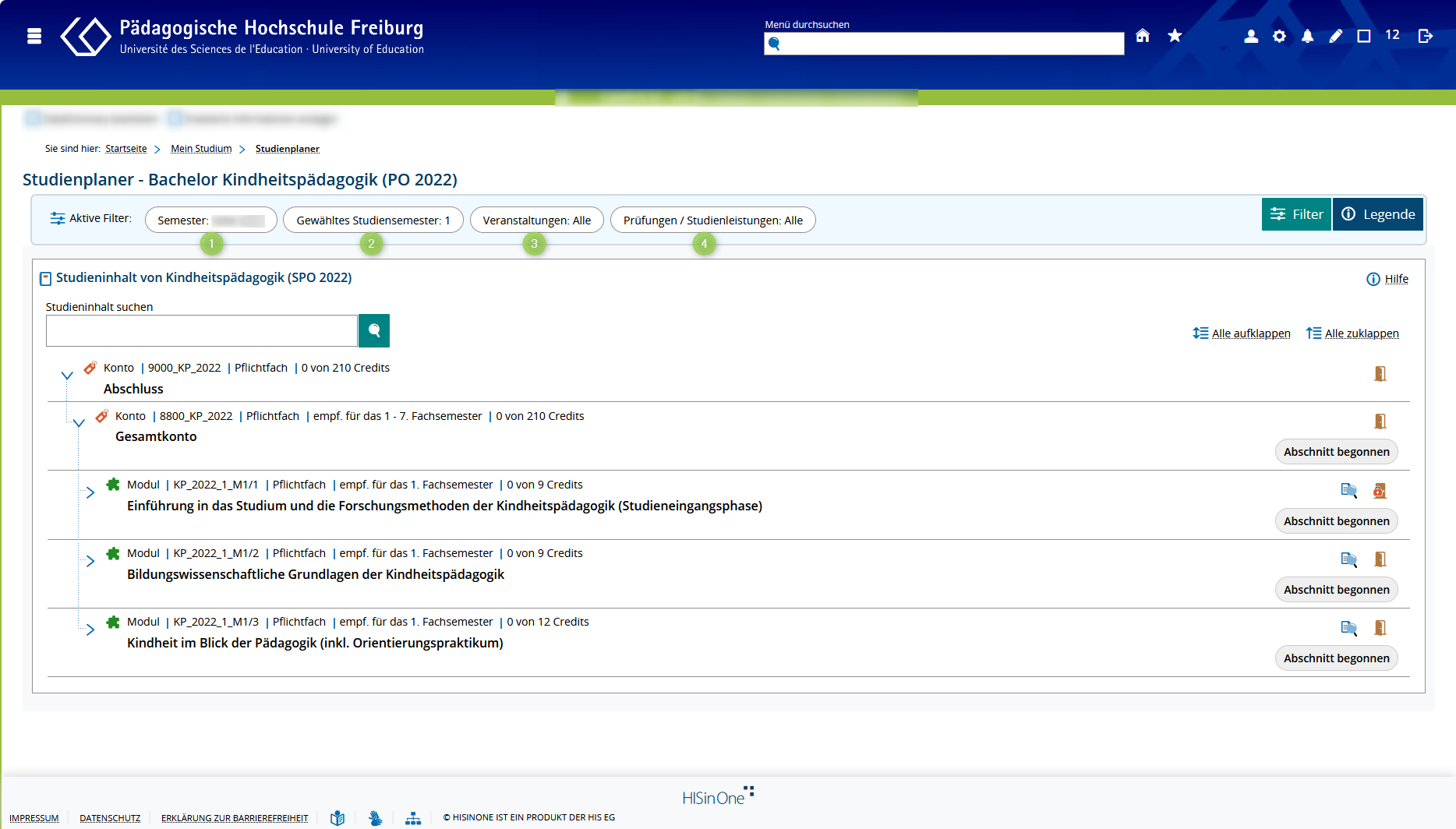Click door icon for module KP_2022_1_M1/2
Viewport: 1456px width, 829px height.
1380,559
